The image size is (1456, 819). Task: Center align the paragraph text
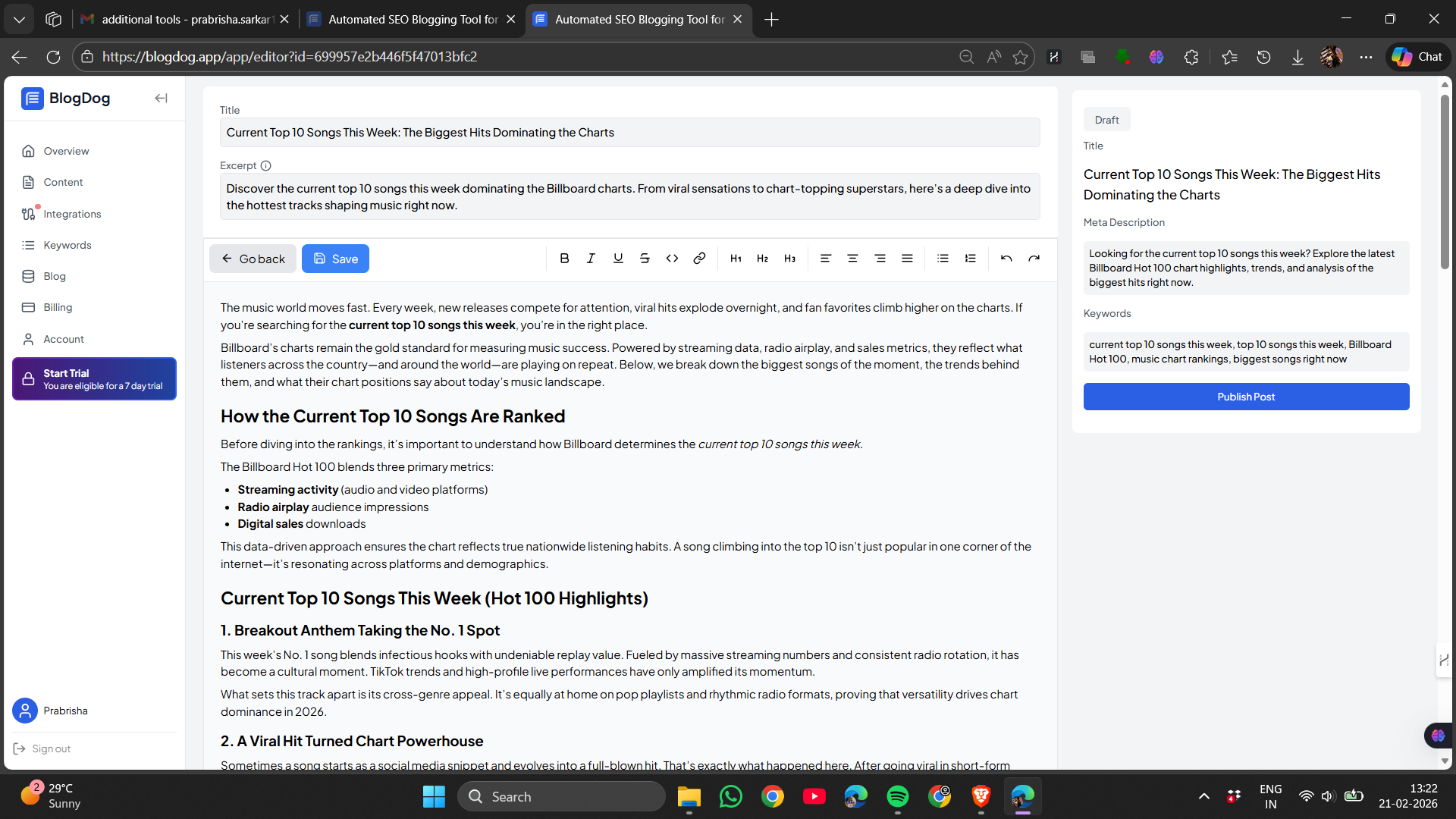point(852,259)
